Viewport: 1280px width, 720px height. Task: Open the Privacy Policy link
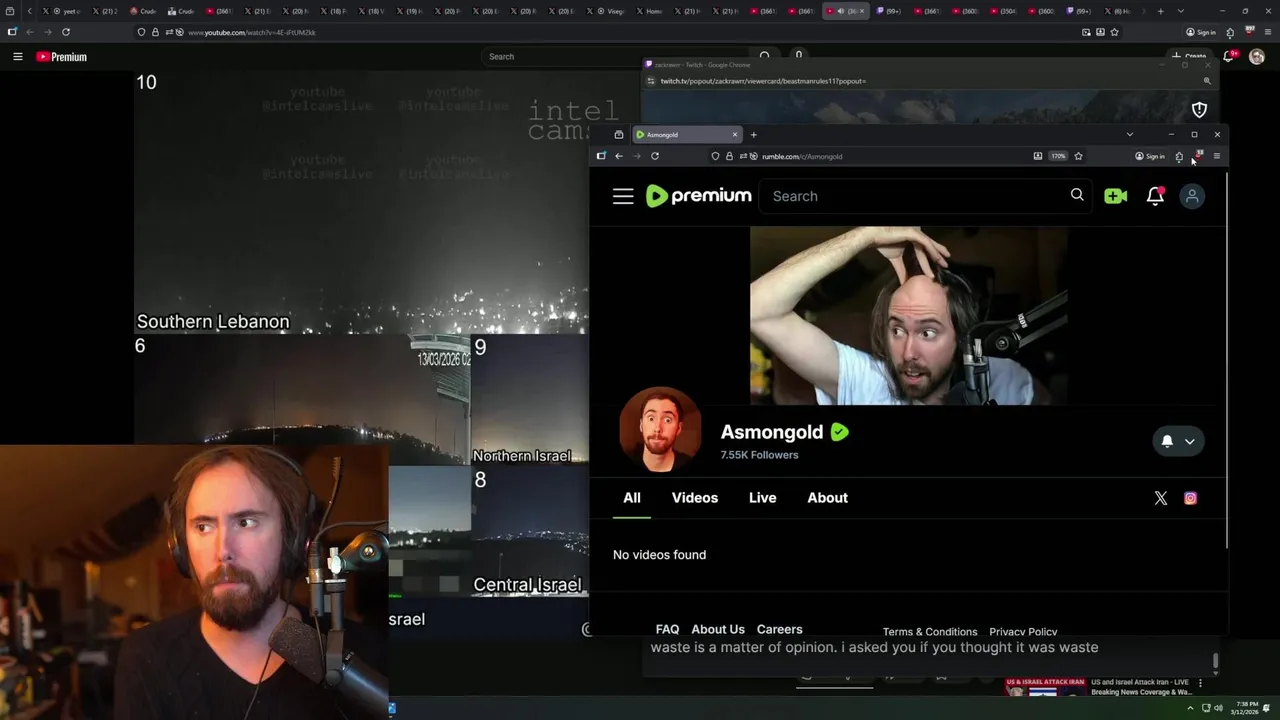[x=1023, y=631]
